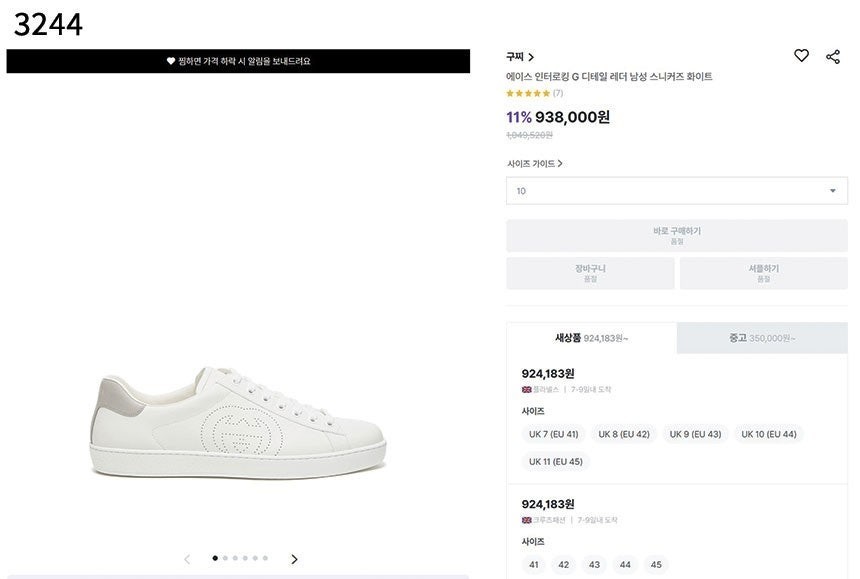The width and height of the screenshot is (860, 579).
Task: Click the five-star rating stars
Action: (528, 93)
